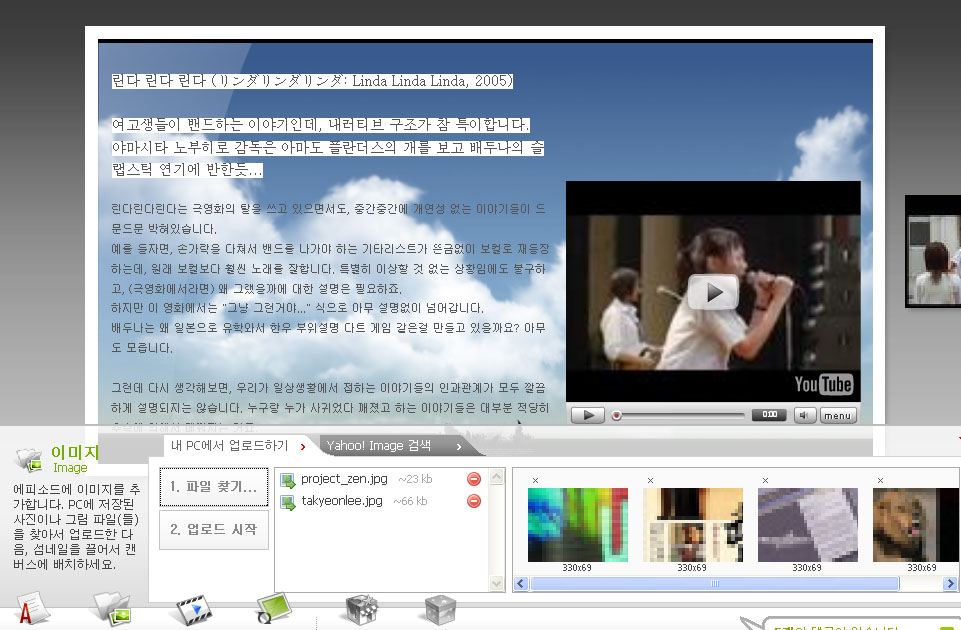The width and height of the screenshot is (961, 630).
Task: Click the green monitor search tool icon
Action: pos(274,609)
